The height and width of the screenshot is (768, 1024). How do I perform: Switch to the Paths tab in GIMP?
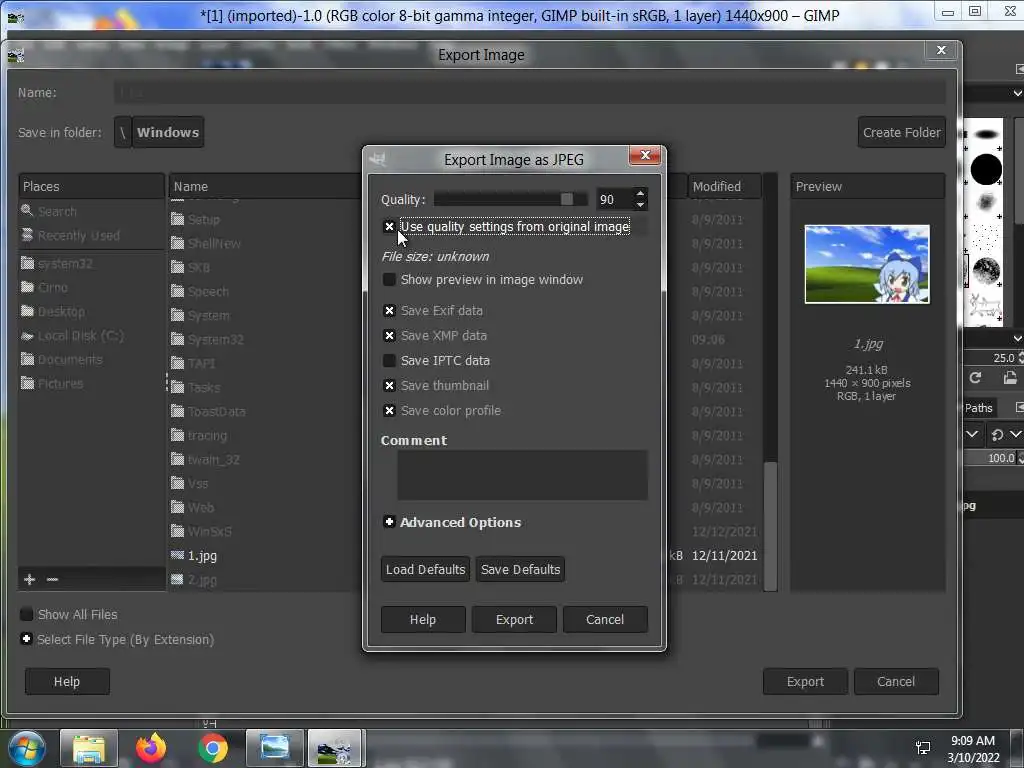click(978, 408)
